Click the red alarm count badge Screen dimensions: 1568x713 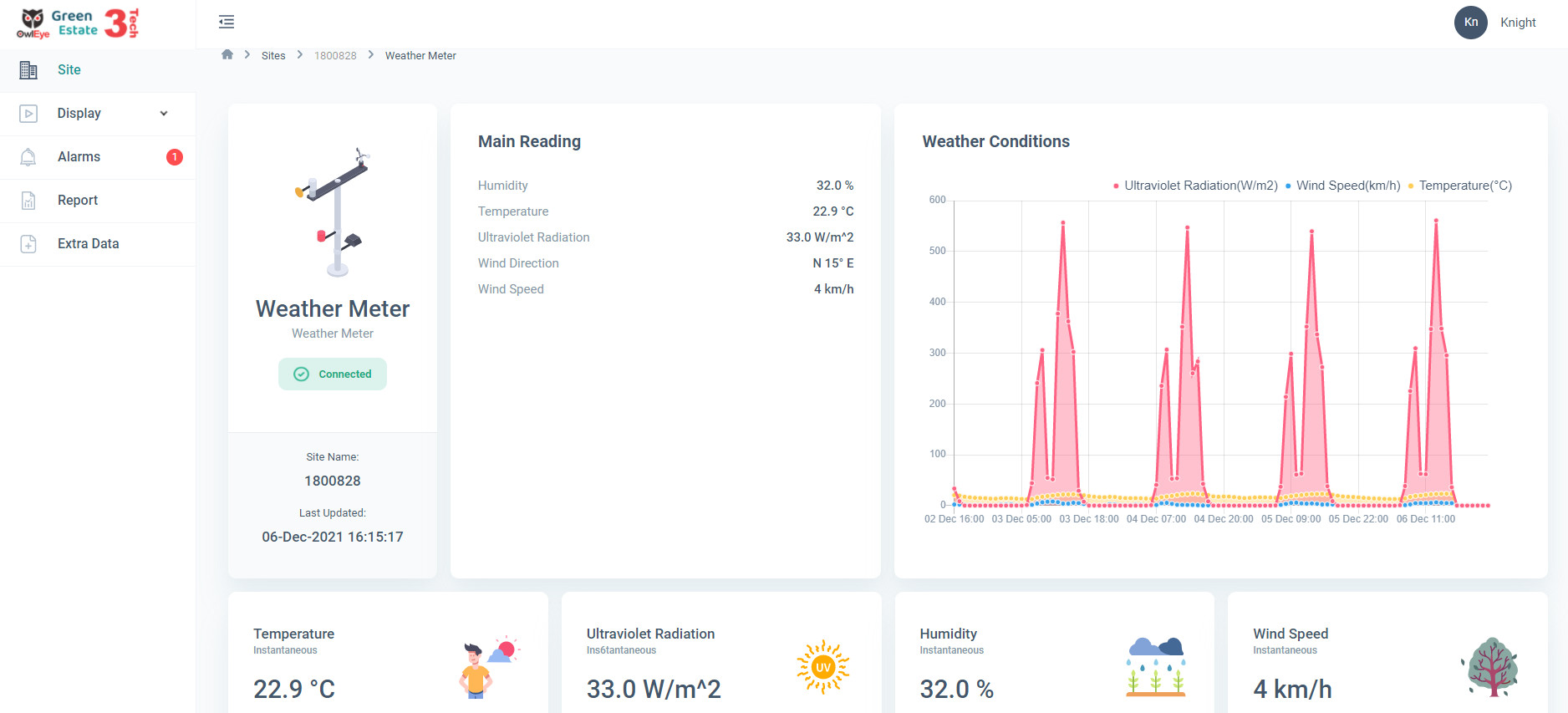[174, 157]
